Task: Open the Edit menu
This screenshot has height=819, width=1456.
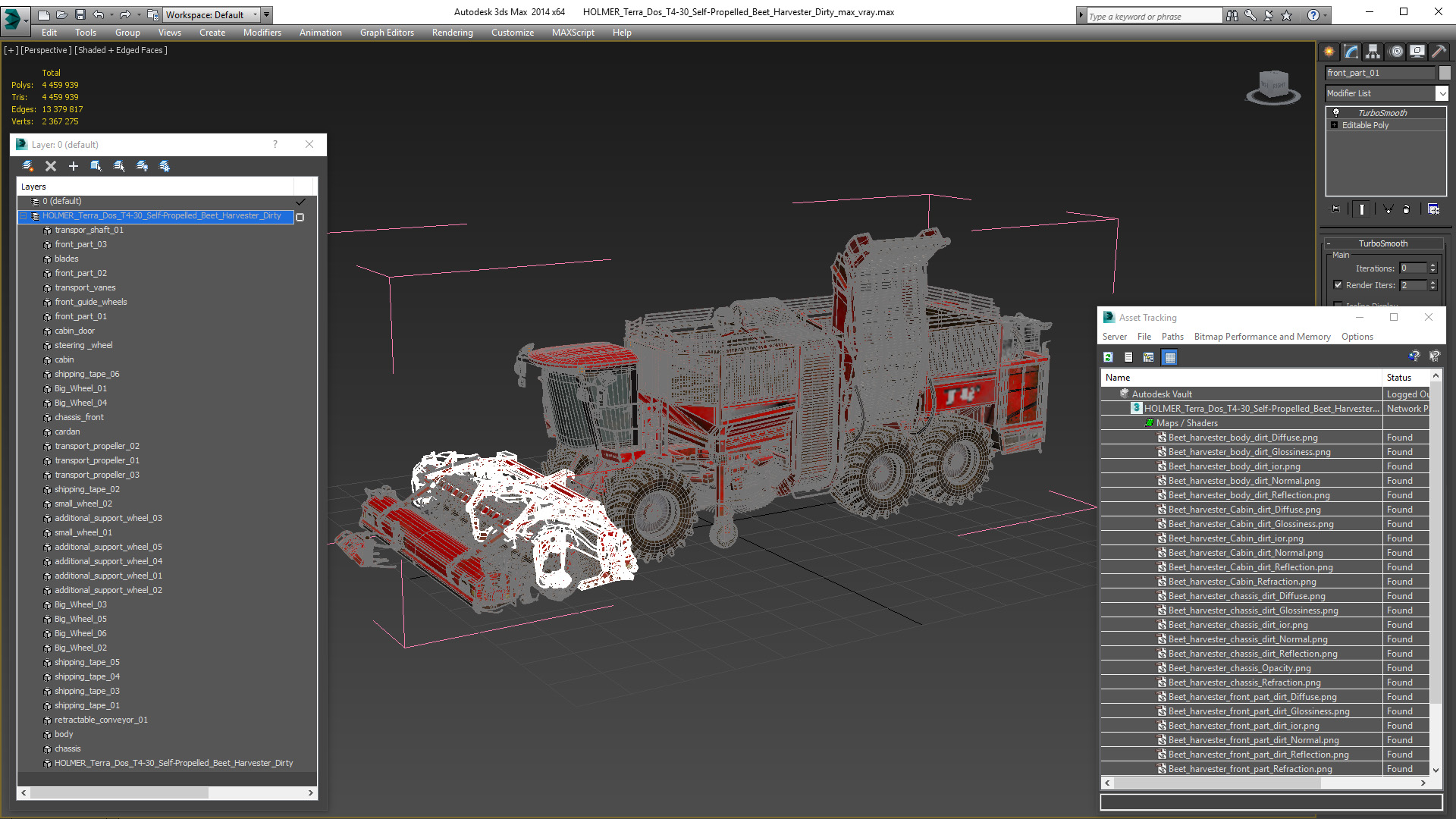Action: coord(49,33)
